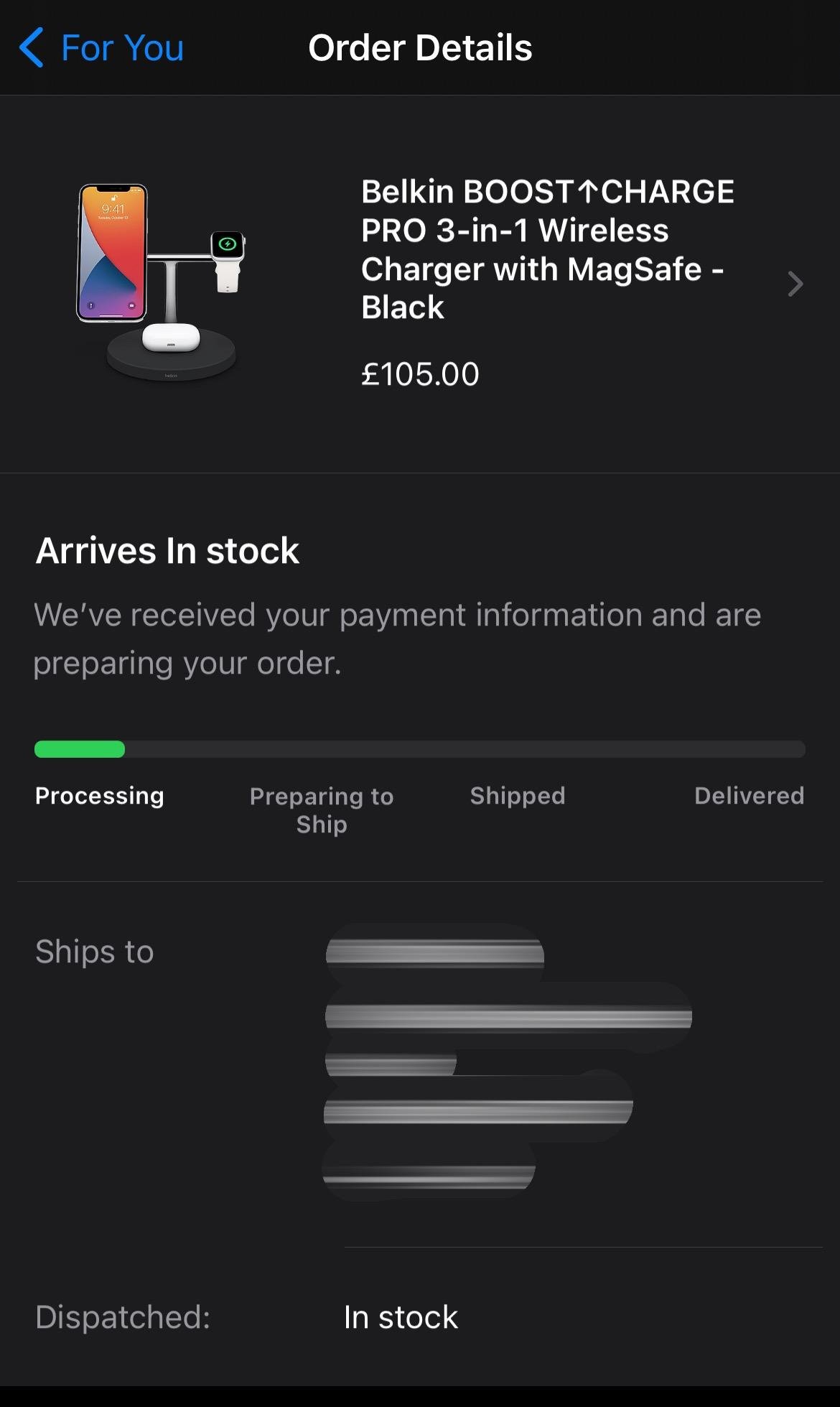Tap the unfilled part of progress bar
The width and height of the screenshot is (840, 1407).
465,749
